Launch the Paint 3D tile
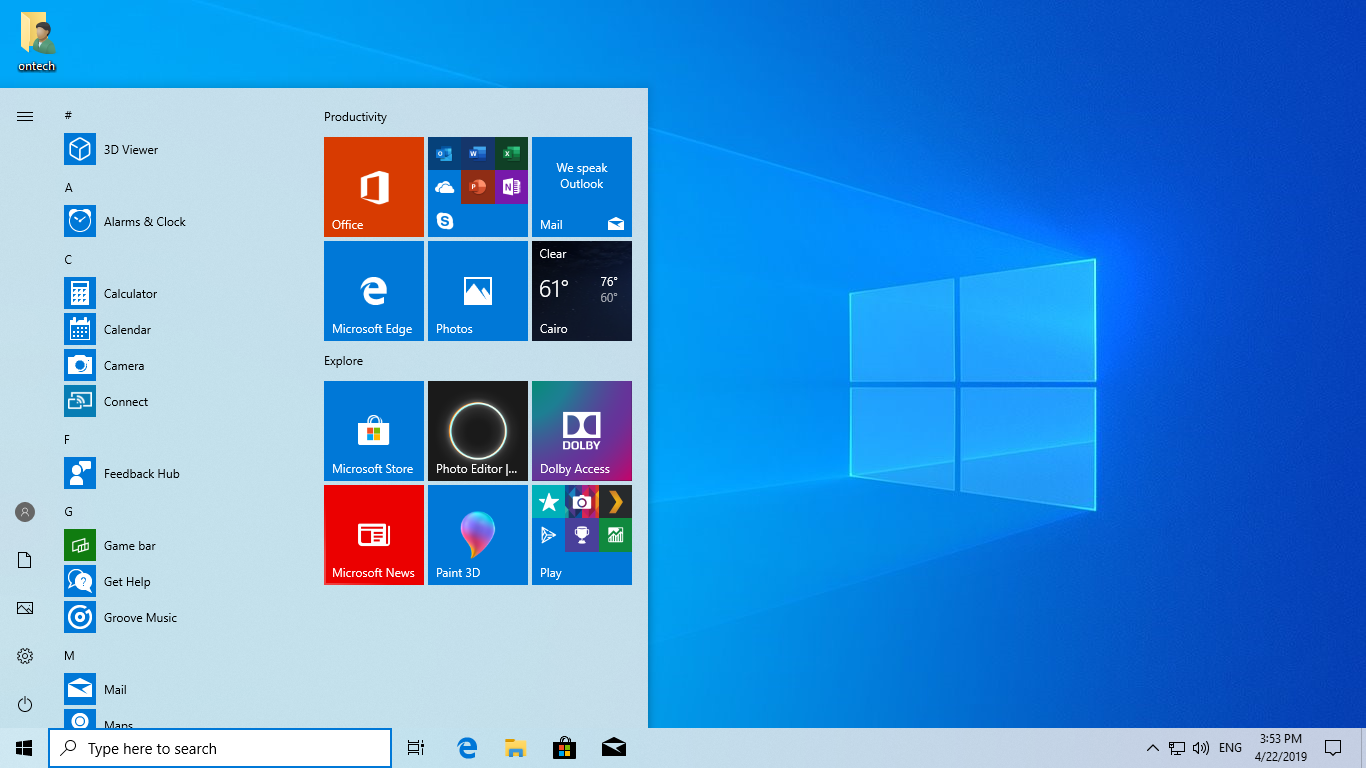 [478, 535]
